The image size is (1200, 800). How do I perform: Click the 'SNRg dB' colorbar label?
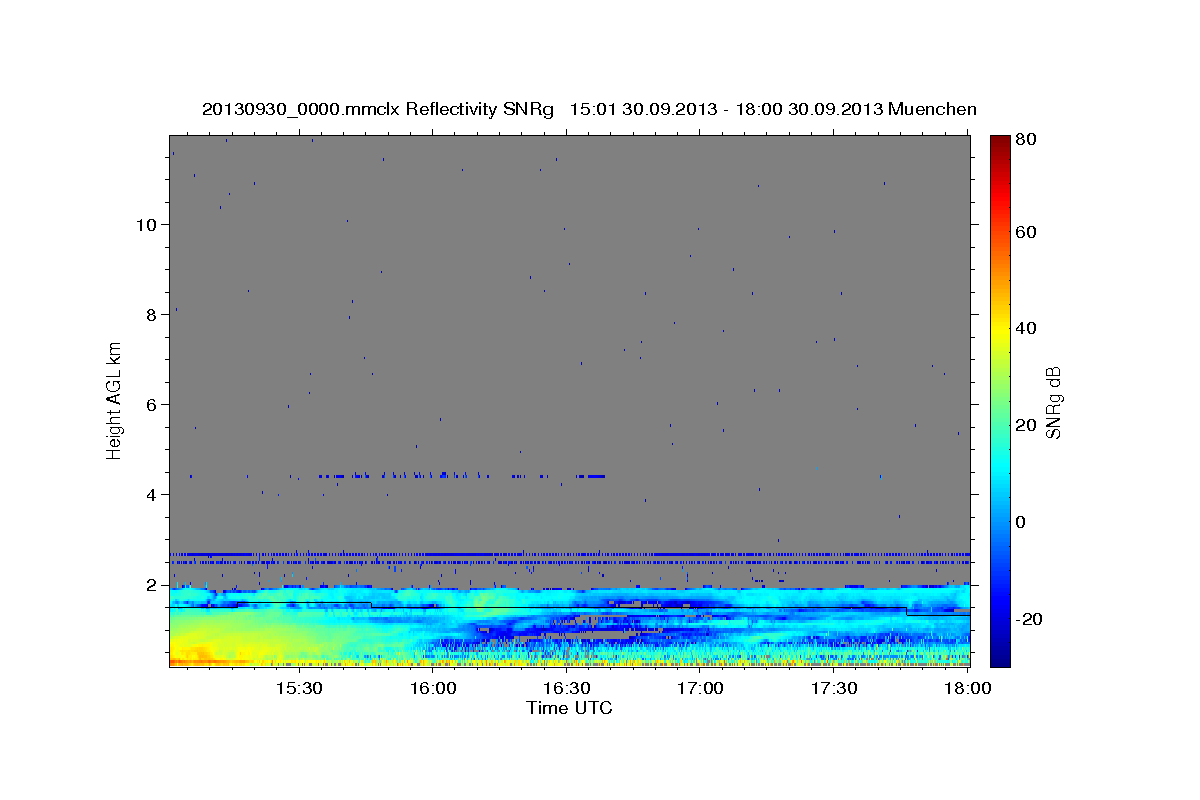[1053, 403]
